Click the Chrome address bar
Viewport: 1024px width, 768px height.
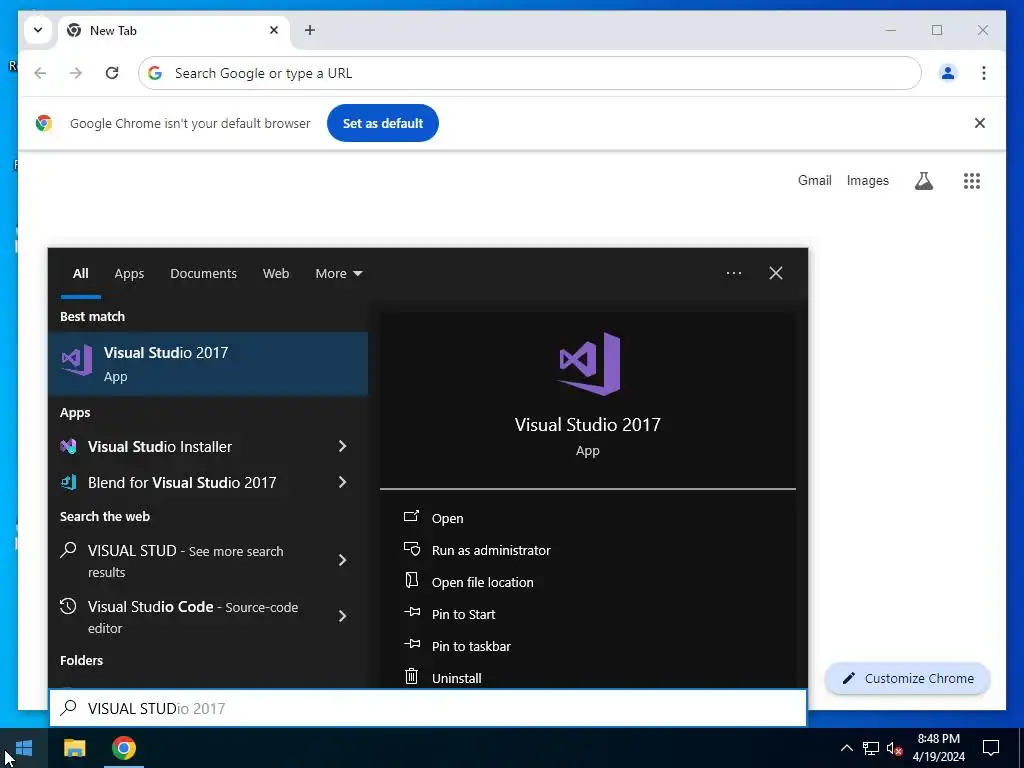530,73
